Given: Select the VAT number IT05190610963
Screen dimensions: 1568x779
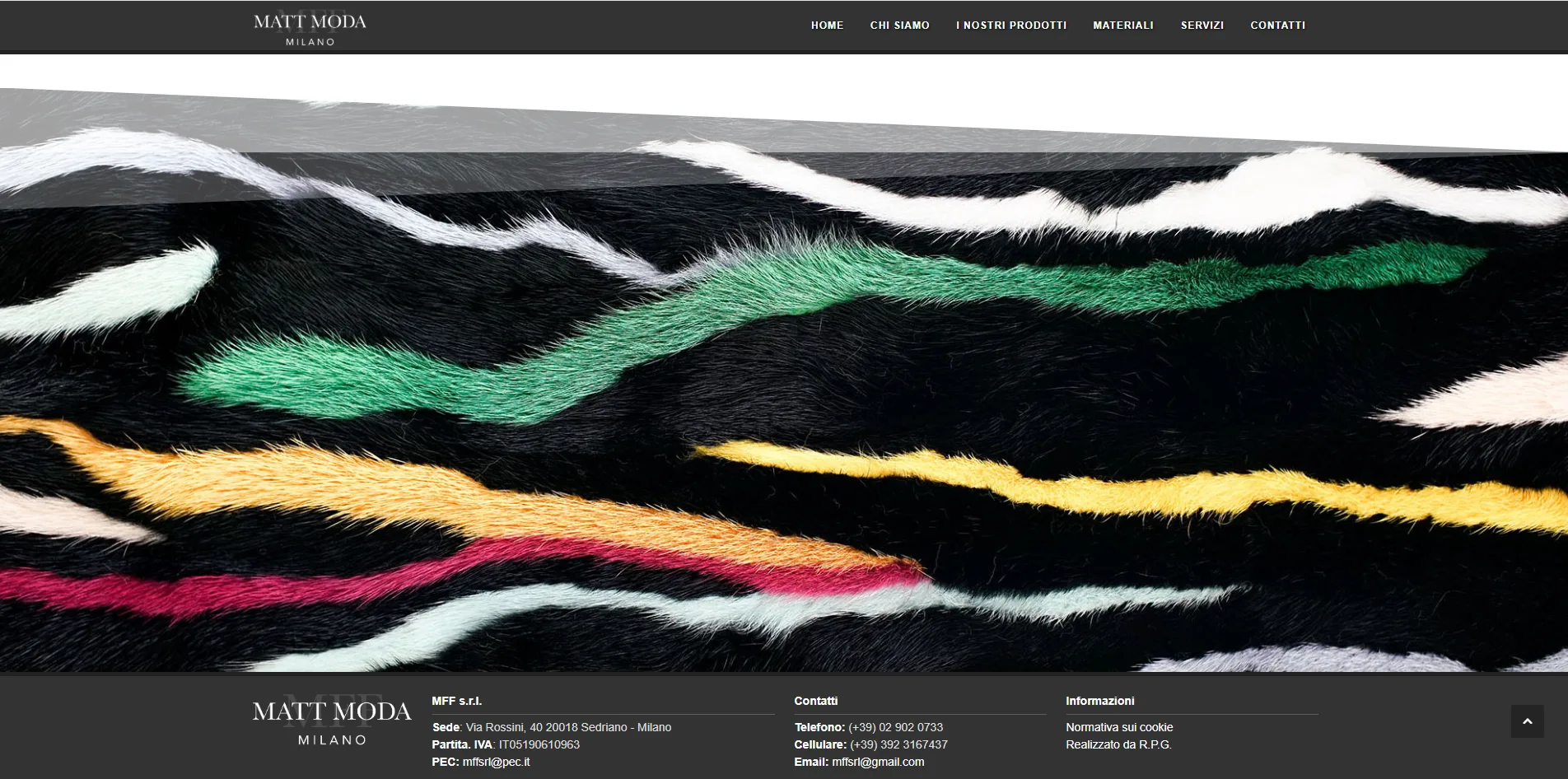Looking at the screenshot, I should [539, 744].
